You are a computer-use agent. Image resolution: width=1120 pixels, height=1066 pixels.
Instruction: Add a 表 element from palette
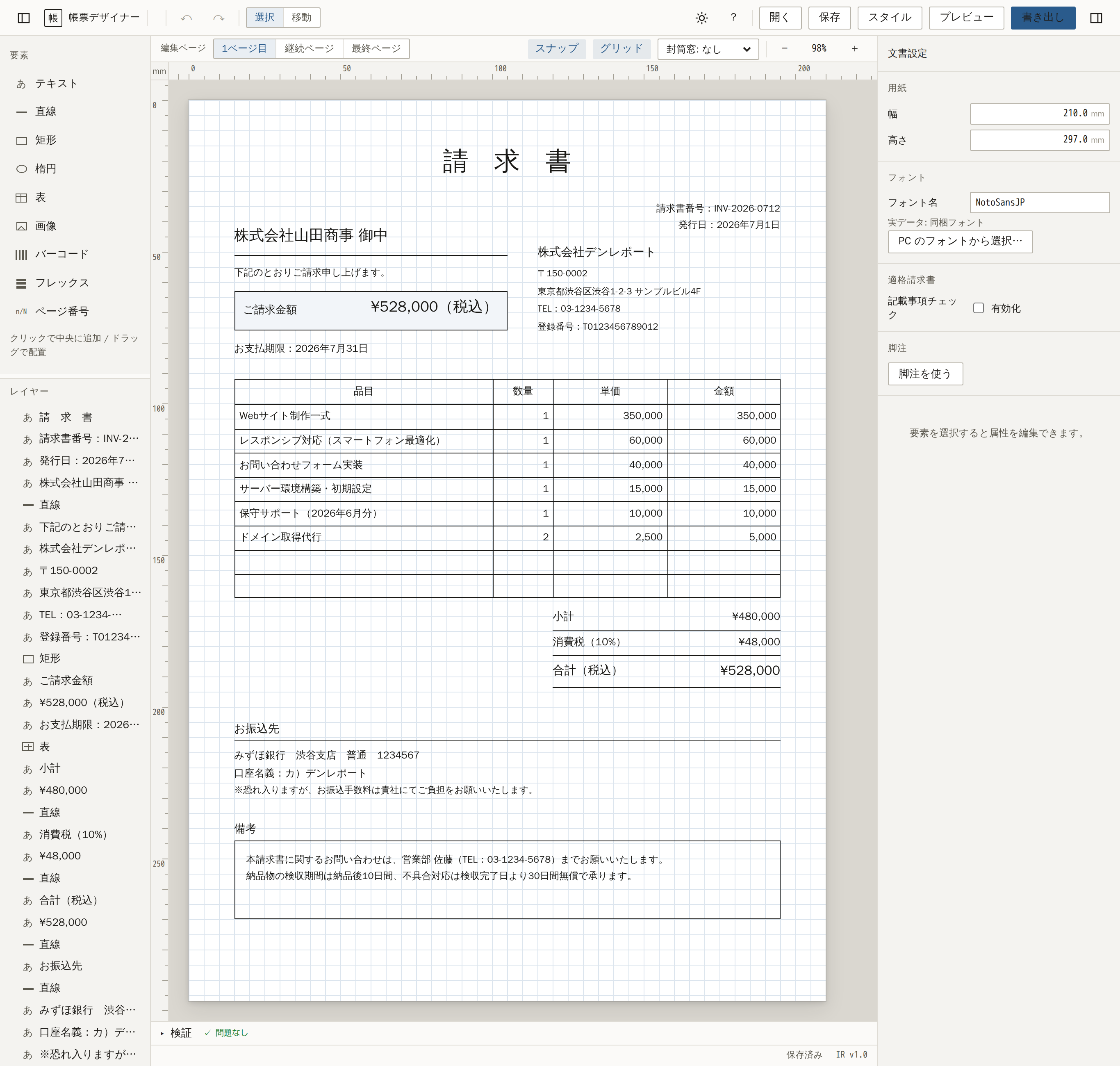click(x=75, y=197)
